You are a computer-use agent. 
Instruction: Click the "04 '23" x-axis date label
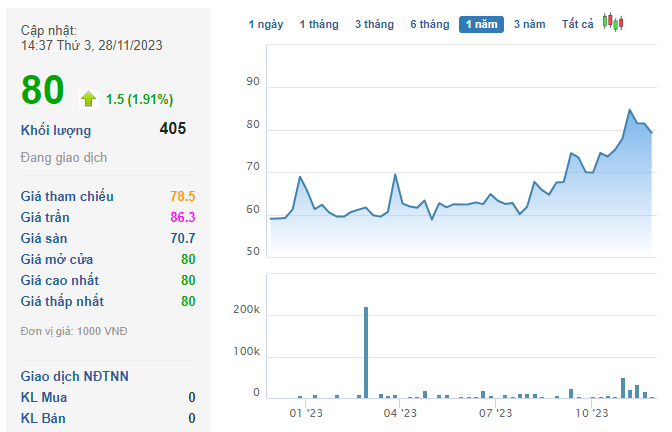coord(399,412)
